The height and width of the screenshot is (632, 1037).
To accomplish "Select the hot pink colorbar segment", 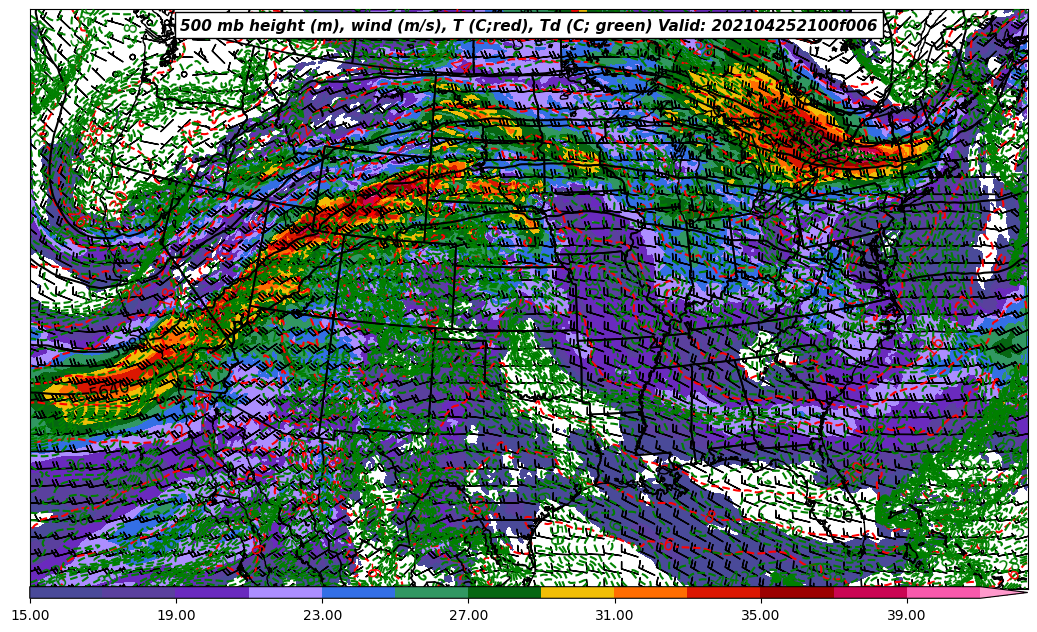I will (943, 592).
